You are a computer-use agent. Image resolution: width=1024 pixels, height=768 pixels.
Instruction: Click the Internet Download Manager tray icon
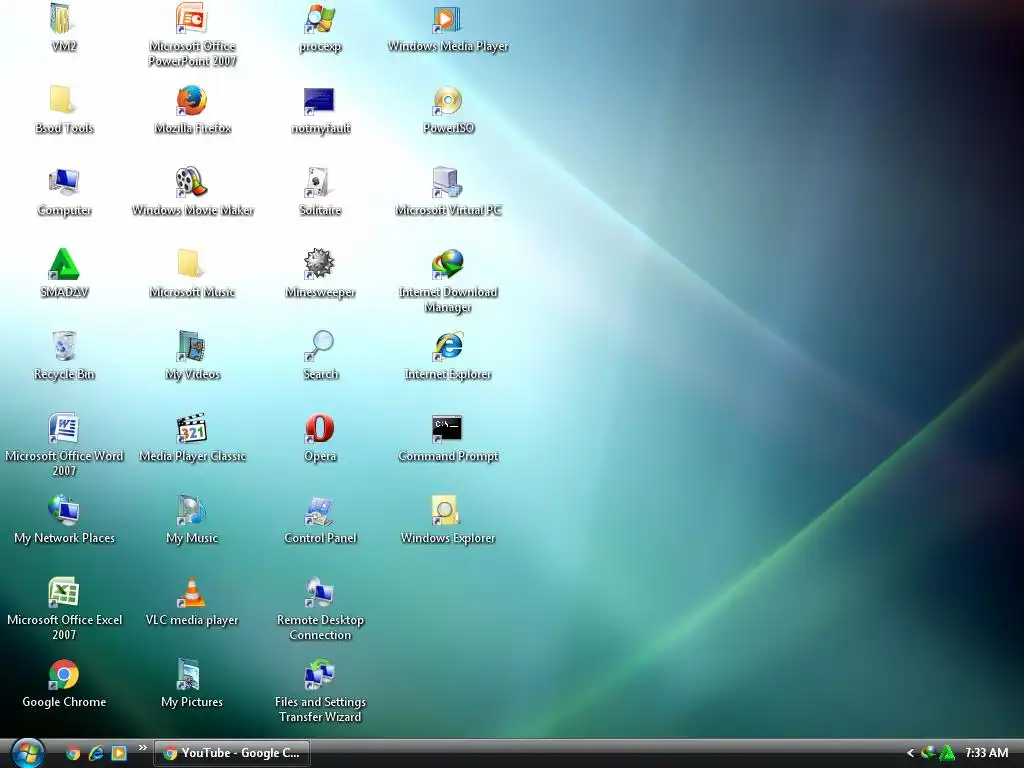click(x=928, y=753)
